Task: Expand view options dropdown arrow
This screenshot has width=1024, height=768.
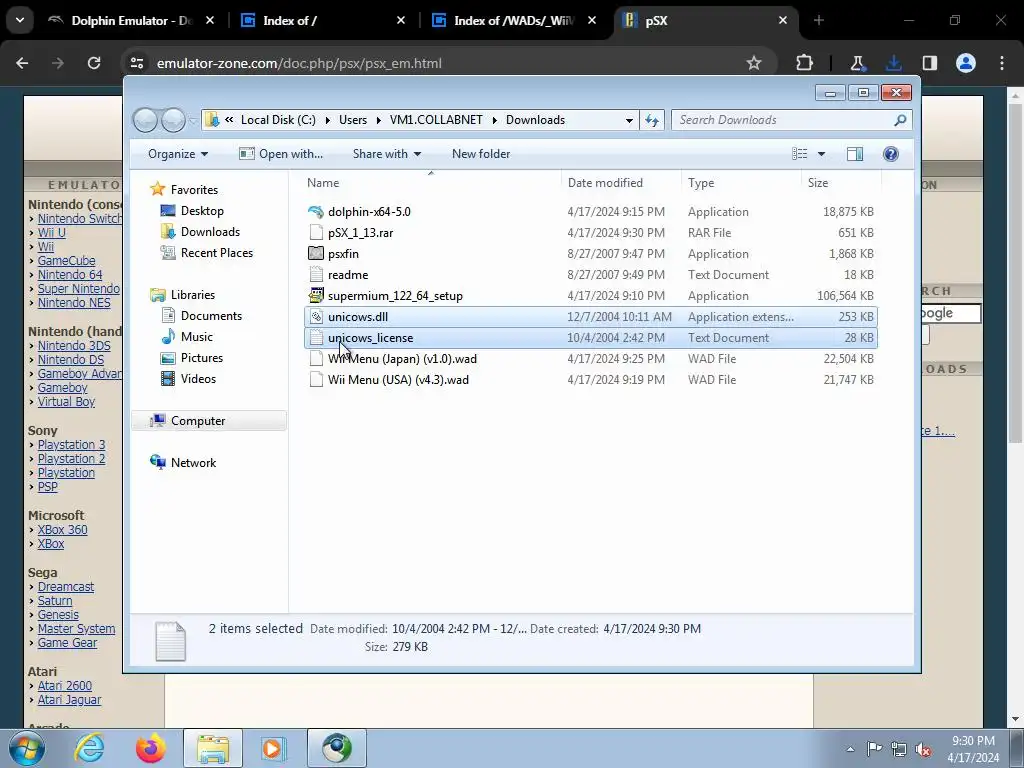Action: [x=822, y=153]
